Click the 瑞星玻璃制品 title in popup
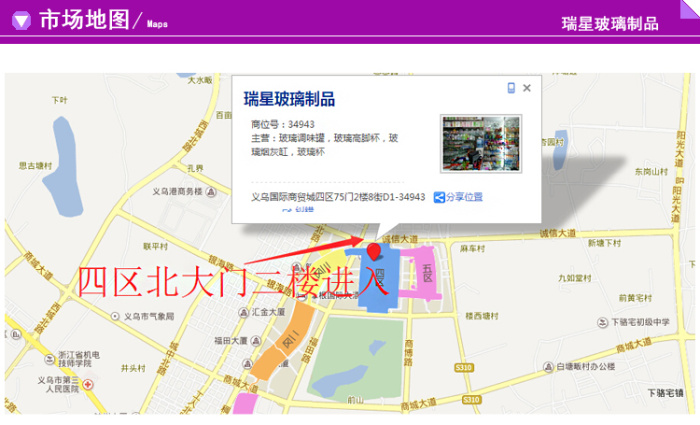 [289, 99]
